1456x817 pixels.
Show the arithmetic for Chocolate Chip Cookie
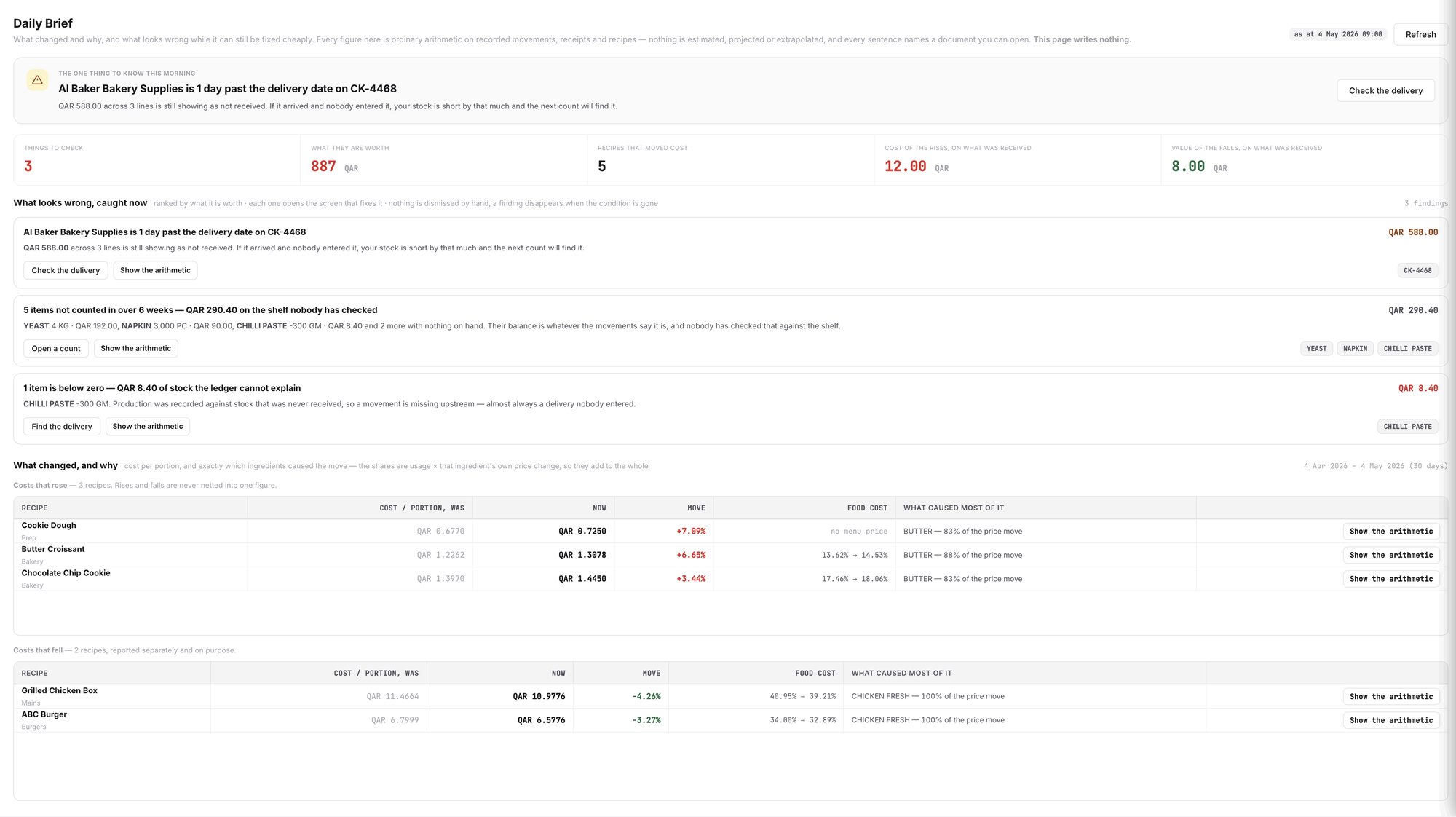click(x=1390, y=579)
